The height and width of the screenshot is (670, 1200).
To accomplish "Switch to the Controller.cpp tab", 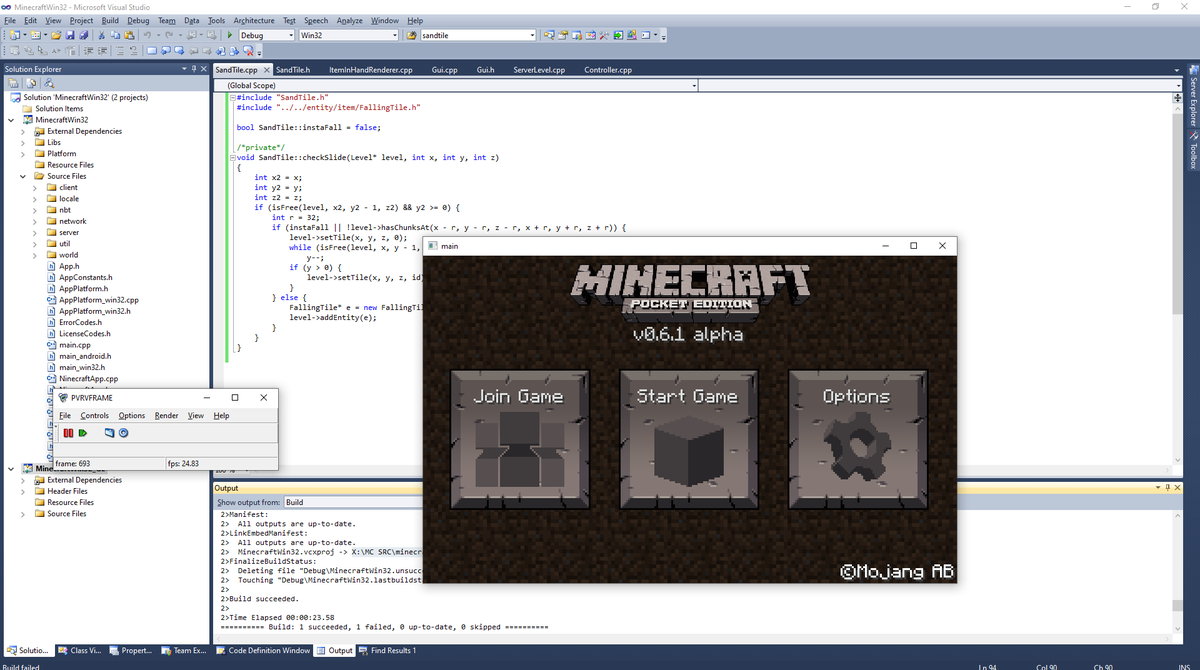I will [x=608, y=70].
